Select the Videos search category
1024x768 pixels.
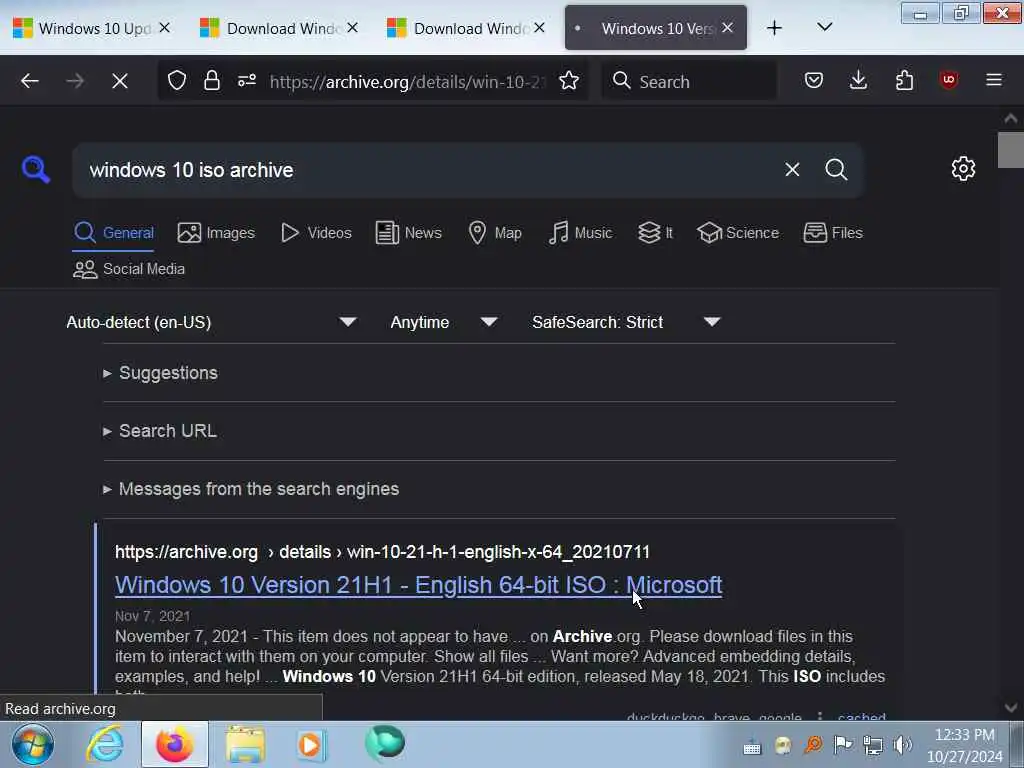coord(316,233)
